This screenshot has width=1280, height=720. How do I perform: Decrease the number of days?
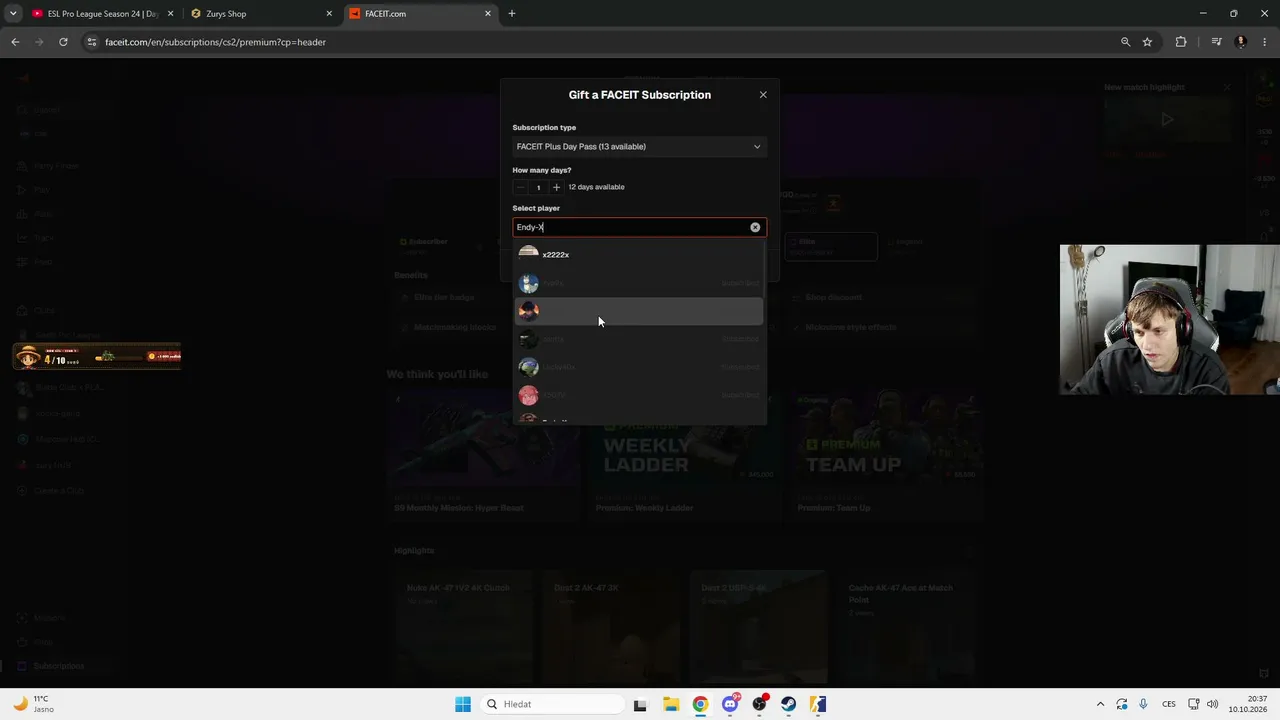(520, 187)
